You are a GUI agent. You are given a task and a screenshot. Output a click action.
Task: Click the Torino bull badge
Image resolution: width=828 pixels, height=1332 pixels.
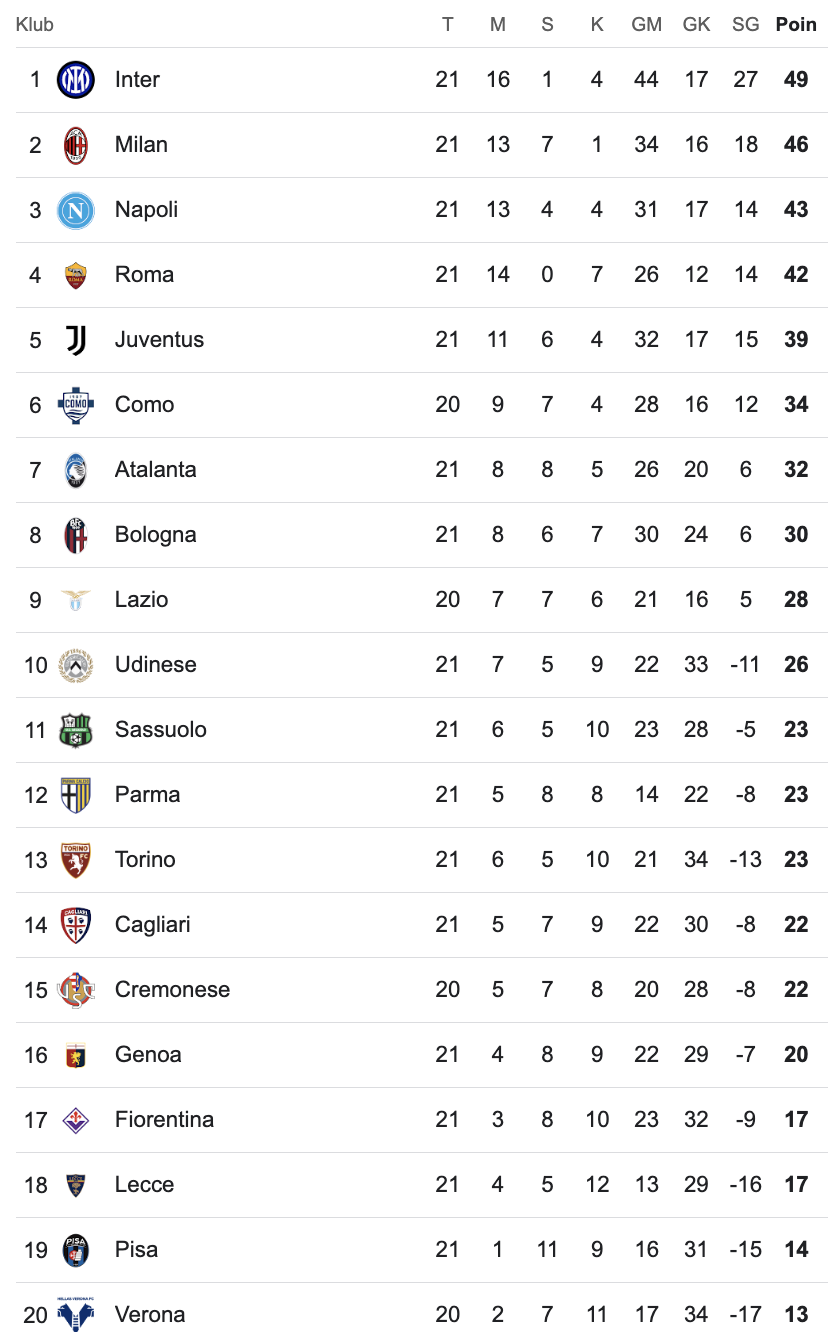point(76,860)
